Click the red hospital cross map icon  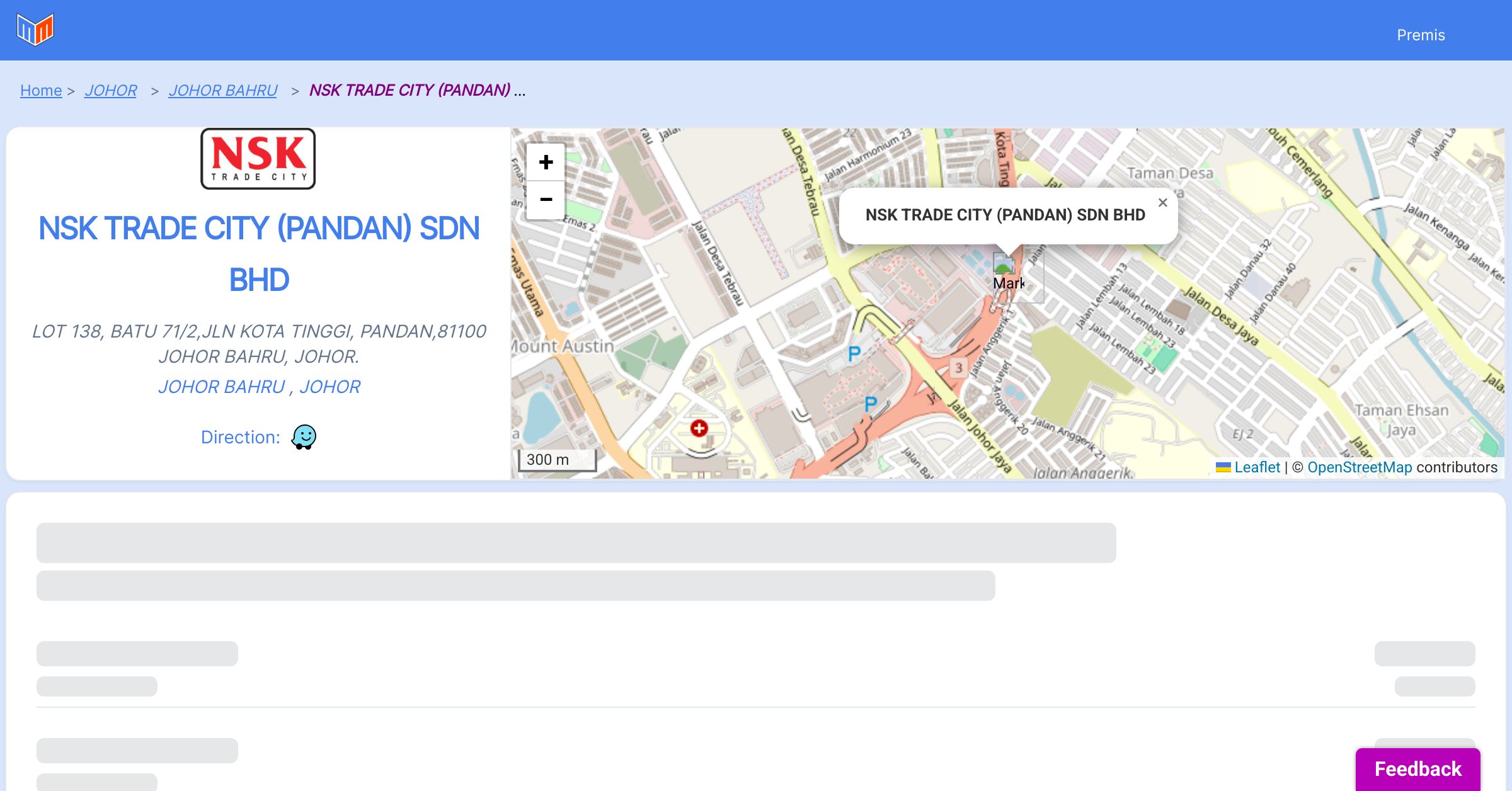pyautogui.click(x=699, y=429)
